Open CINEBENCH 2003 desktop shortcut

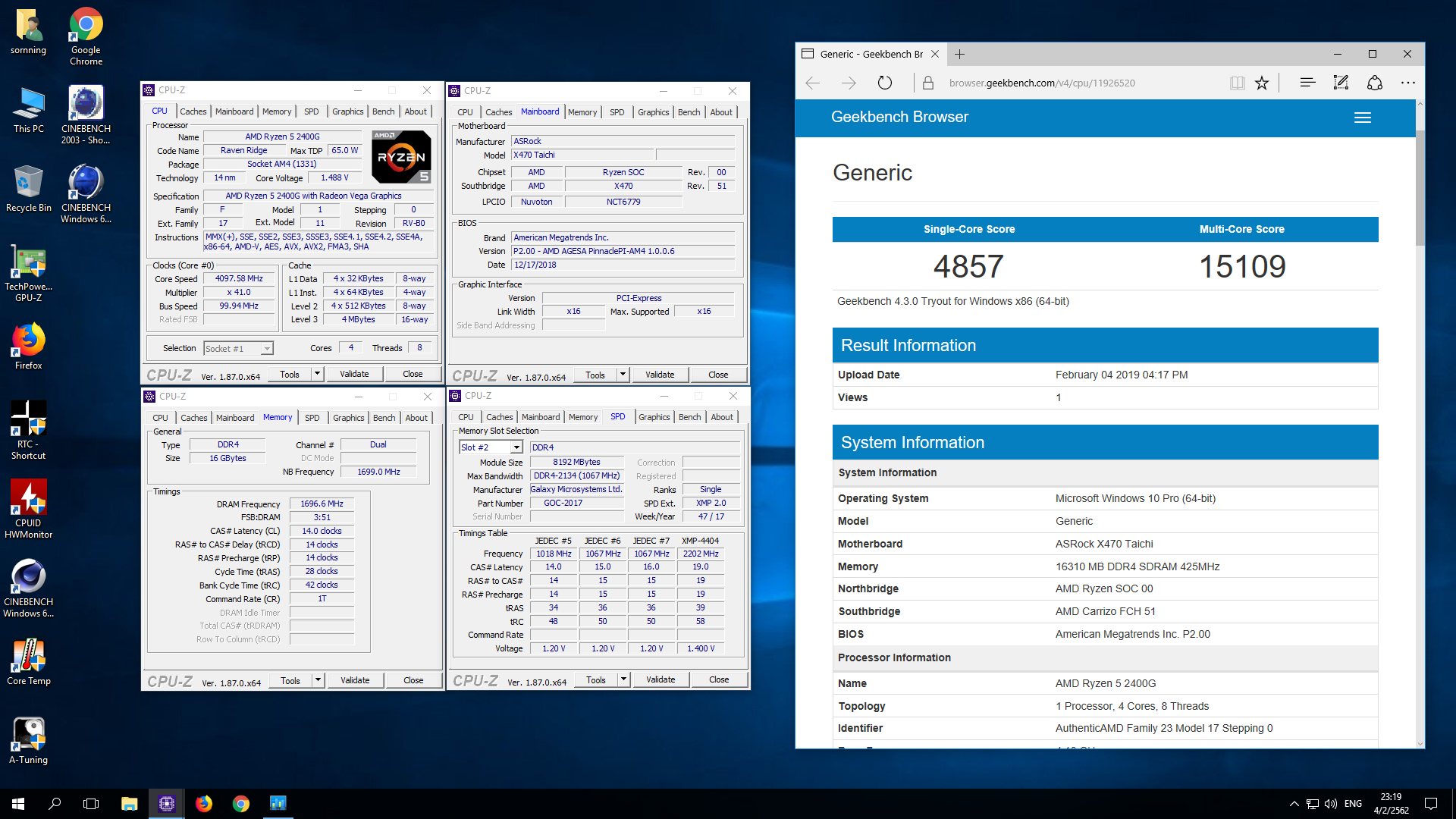pyautogui.click(x=86, y=115)
